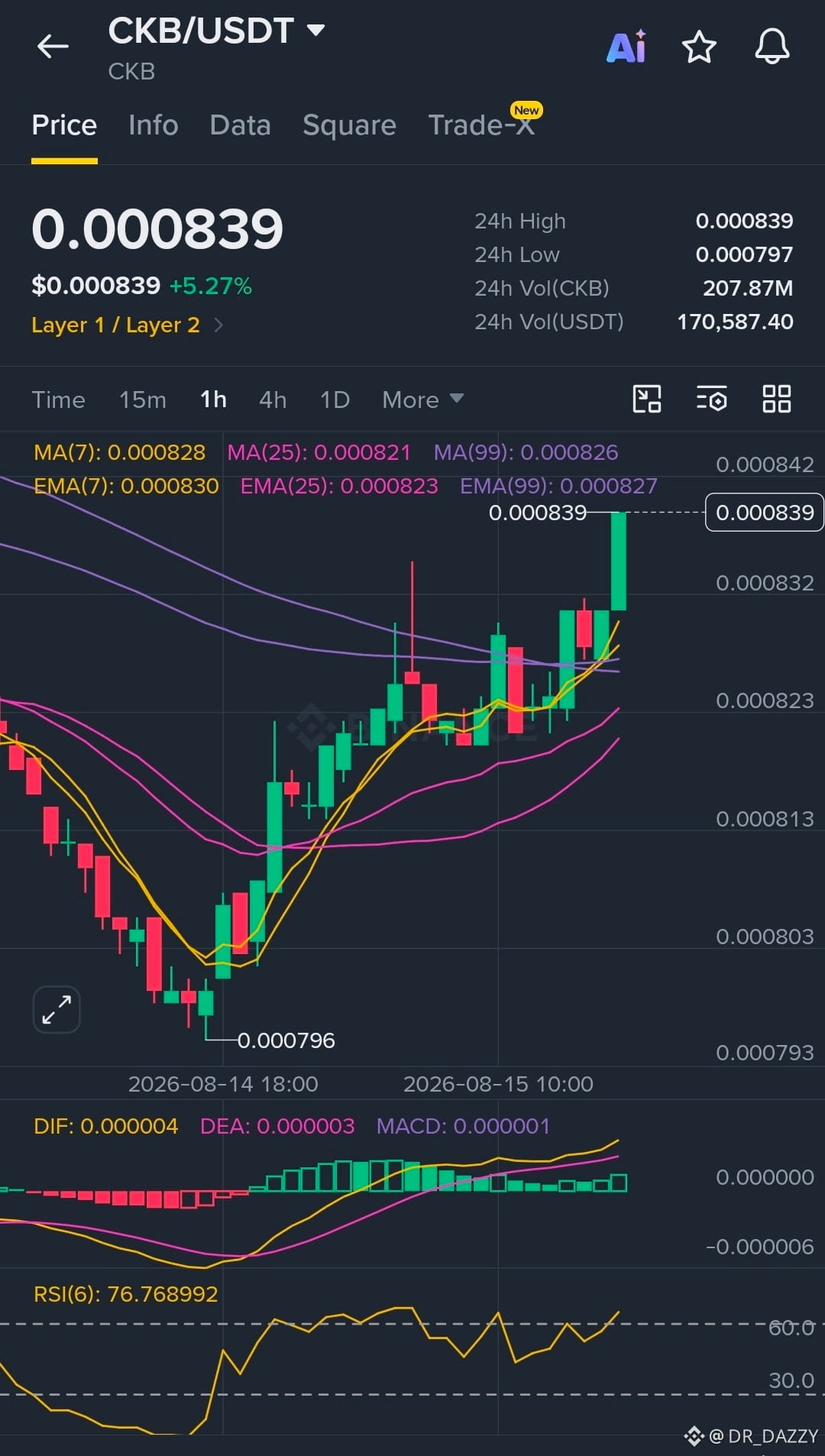Click the EMA(7): 0.000830 label
Screen dimensions: 825x1456
click(127, 486)
